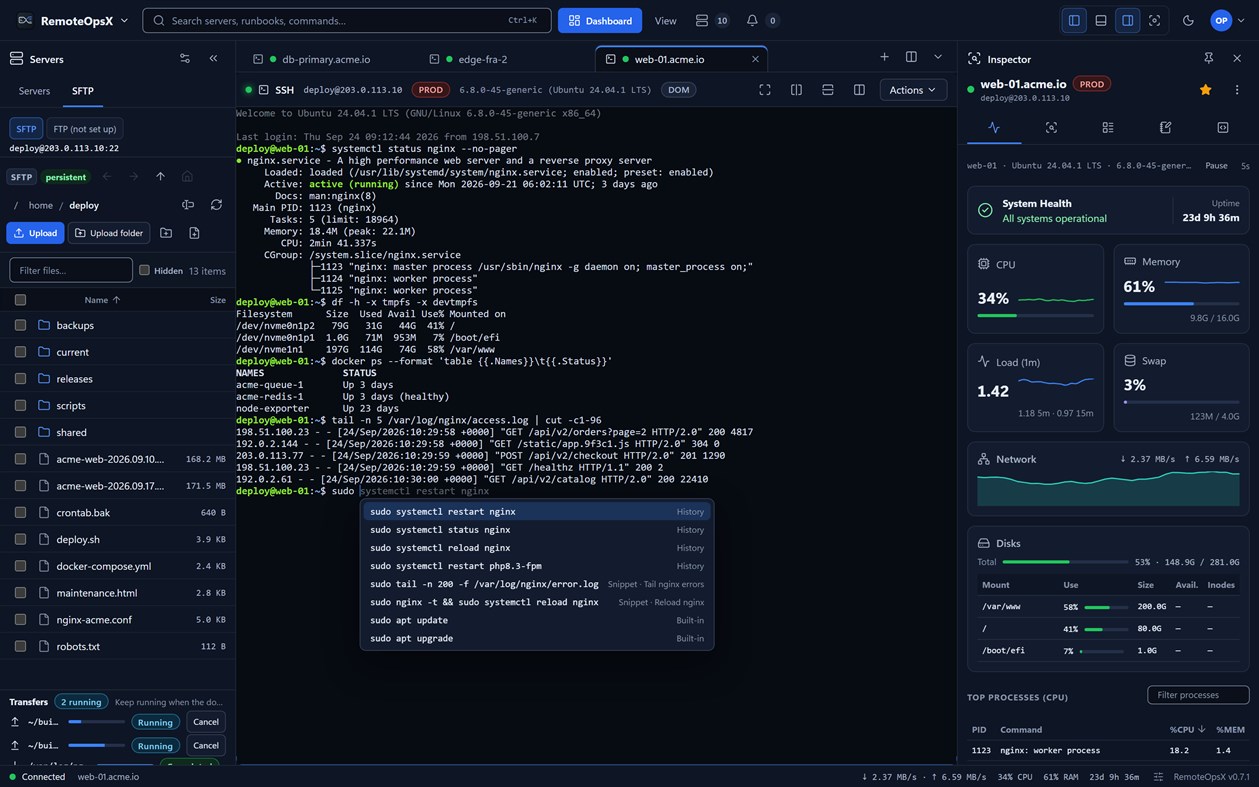This screenshot has width=1259, height=787.
Task: Choose 'sudo apt update' suggestion
Action: (536, 620)
